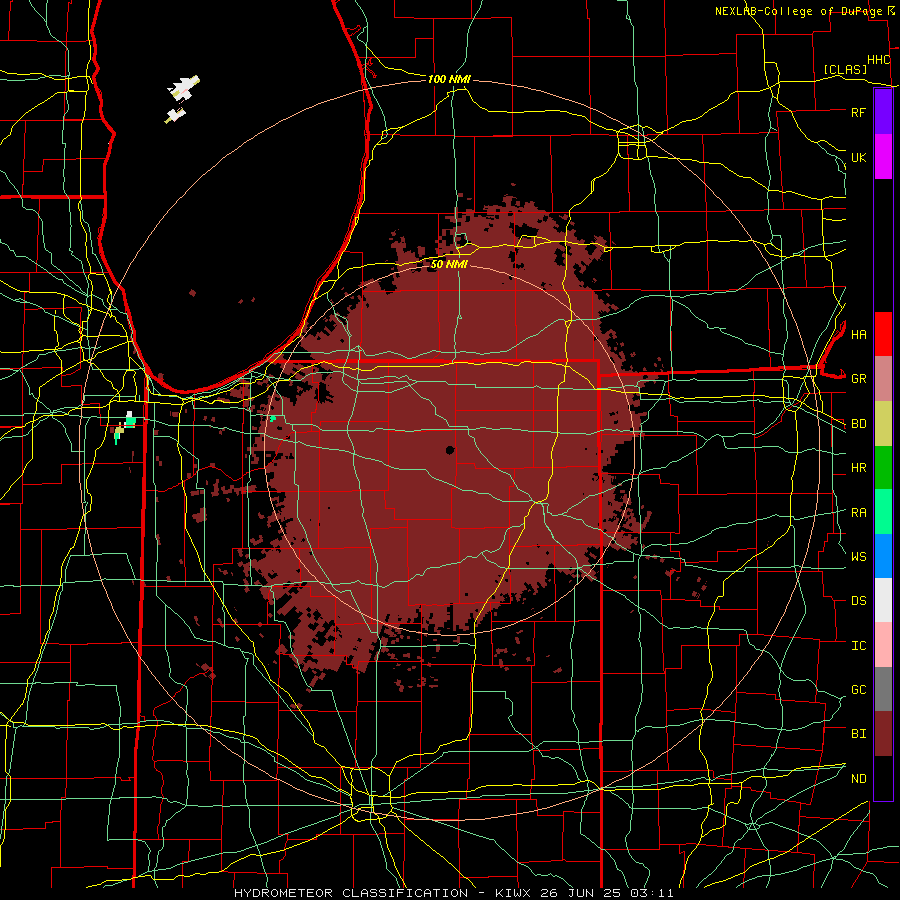900x900 pixels.
Task: Click the HR legend label
Action: click(858, 468)
